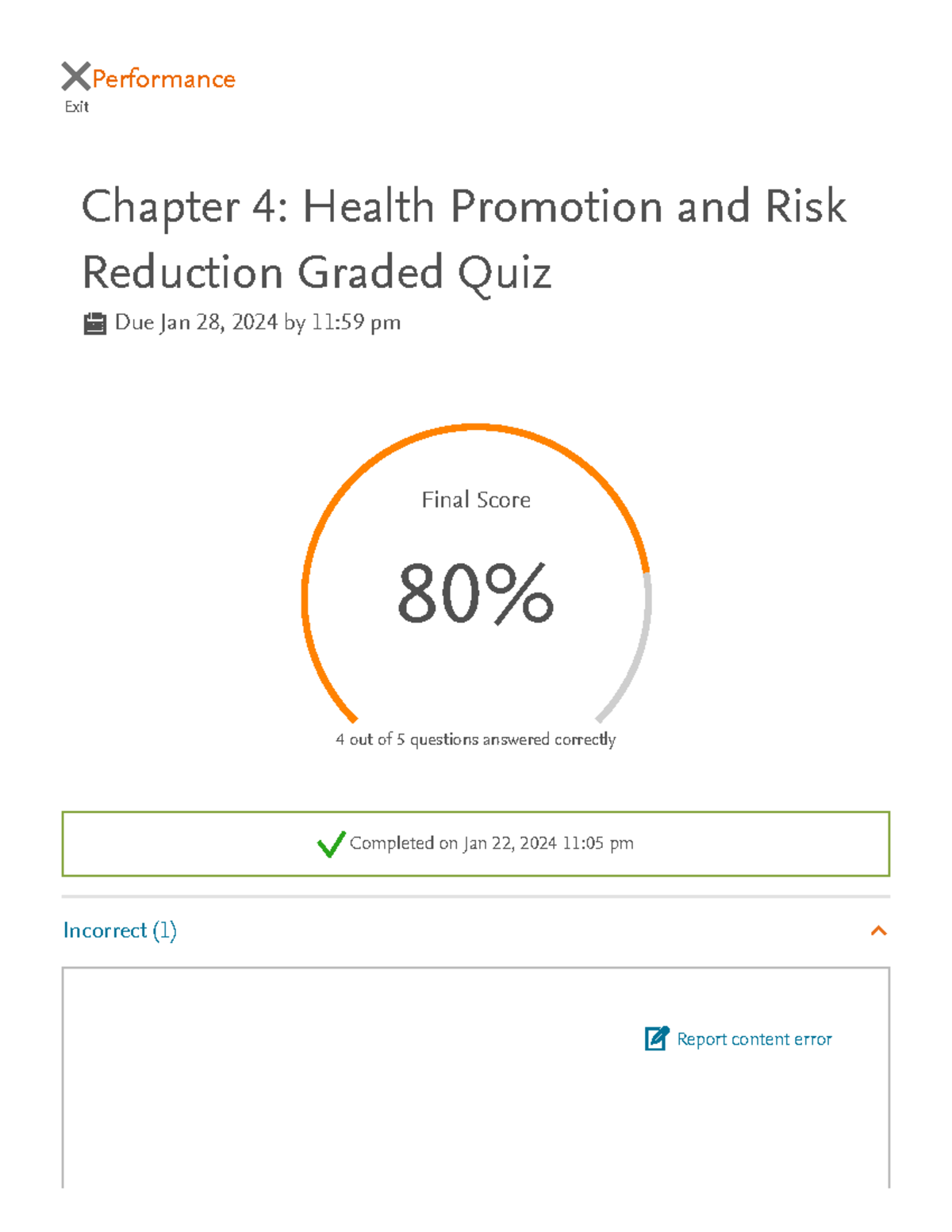
Task: Click the 4 out of 5 questions text
Action: click(x=474, y=739)
